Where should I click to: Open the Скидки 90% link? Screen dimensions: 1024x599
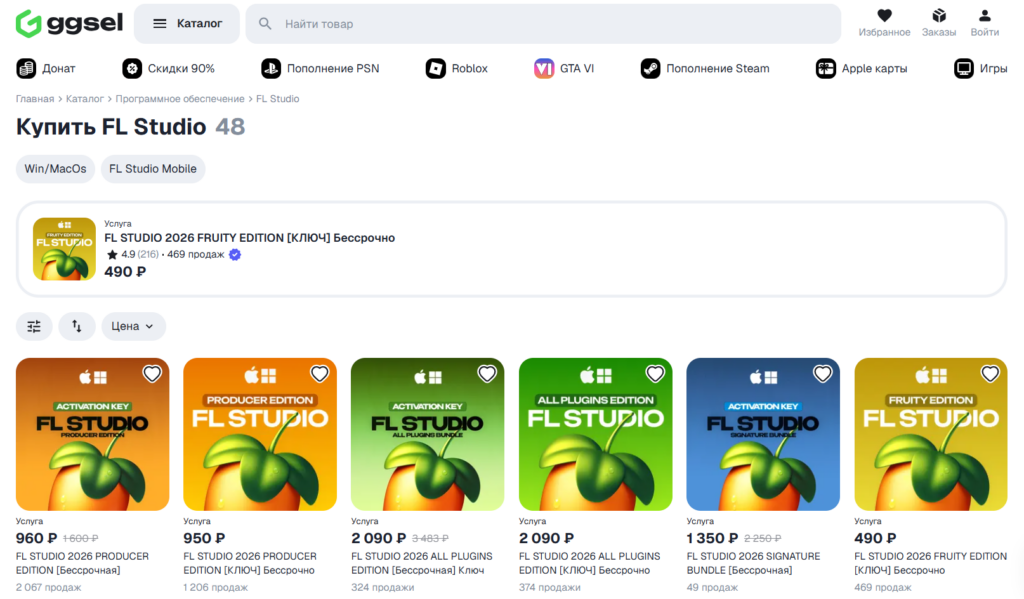tap(181, 69)
